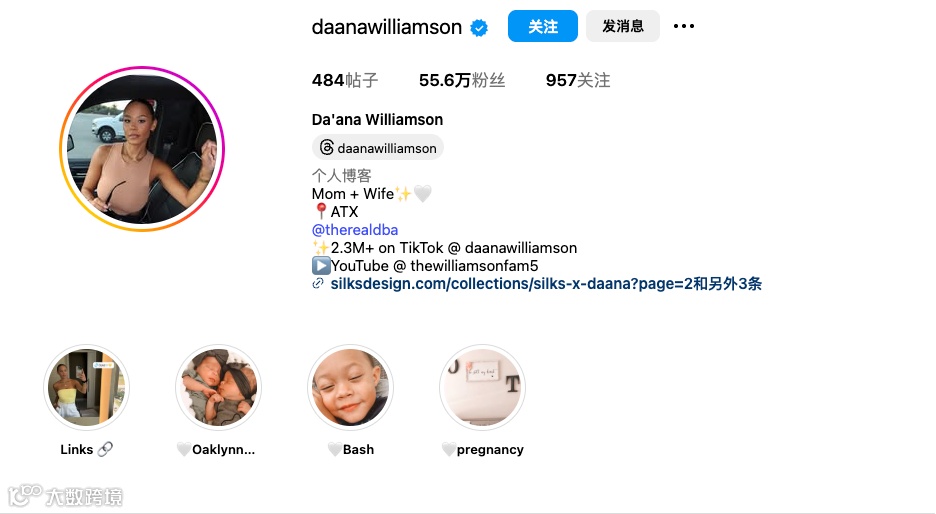The image size is (936, 514).
Task: Click the link chain icon beside silksdesign URL
Action: point(318,284)
